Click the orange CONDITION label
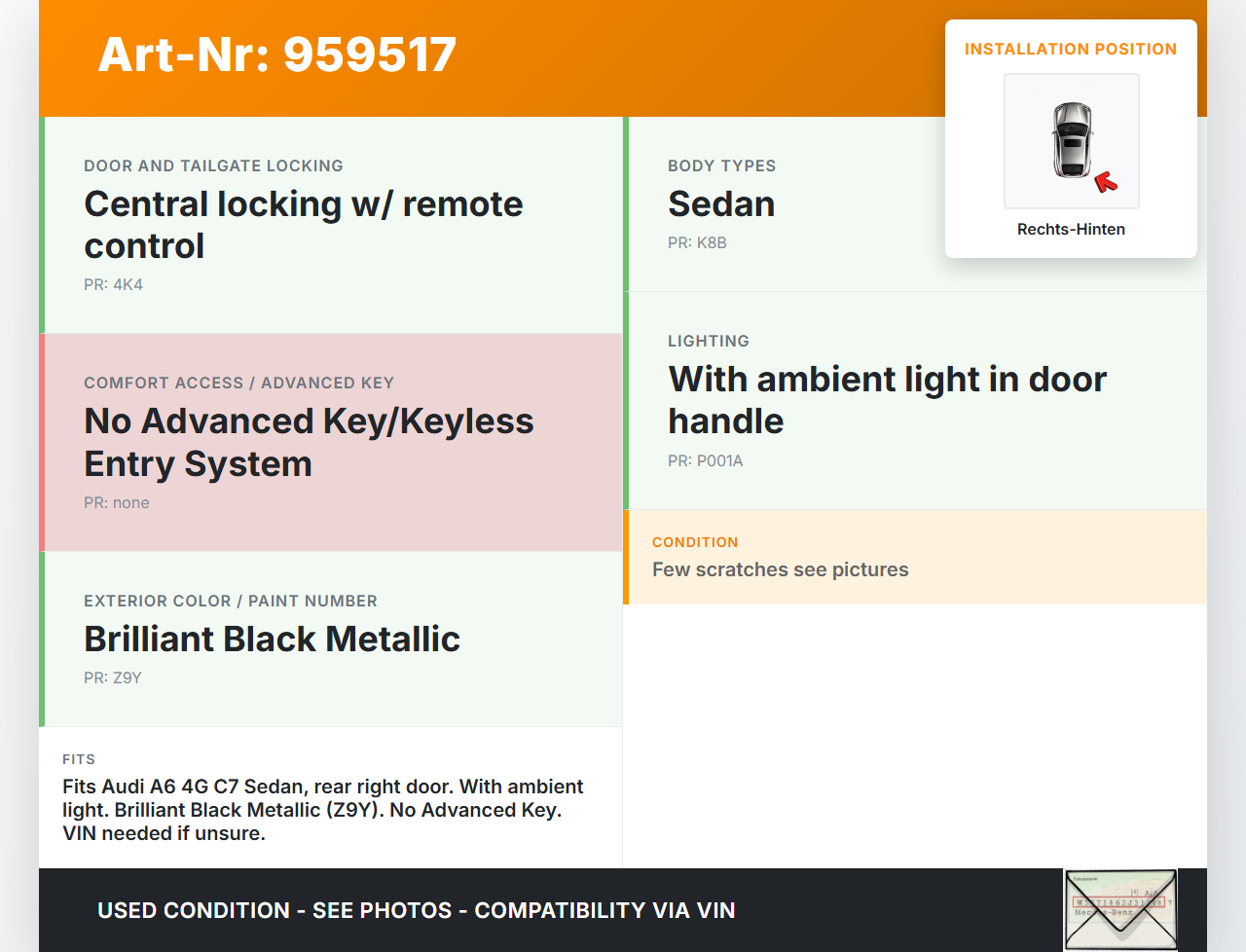Screen dimensions: 1246x952 pos(695,542)
